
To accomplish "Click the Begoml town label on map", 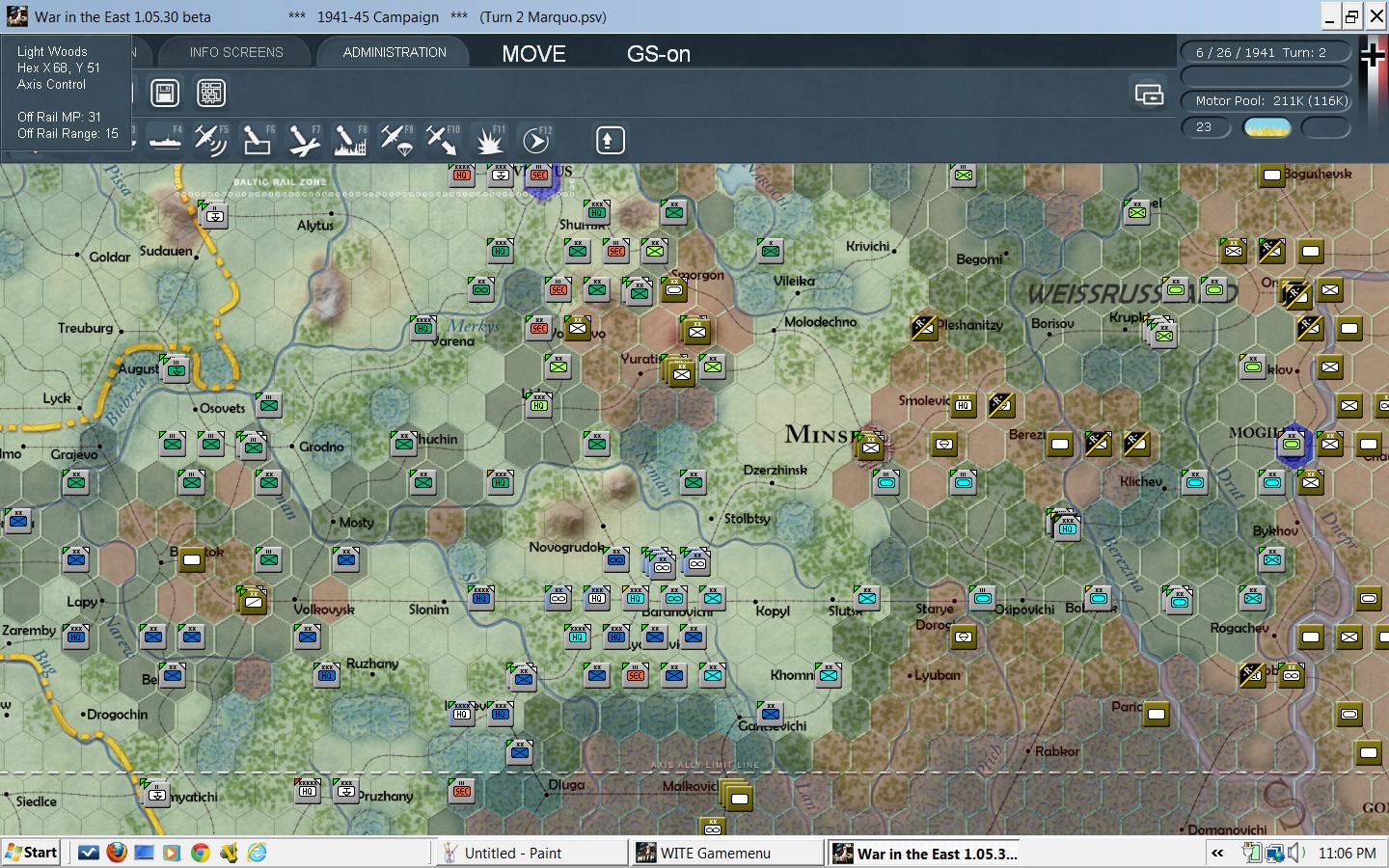I will pyautogui.click(x=980, y=259).
